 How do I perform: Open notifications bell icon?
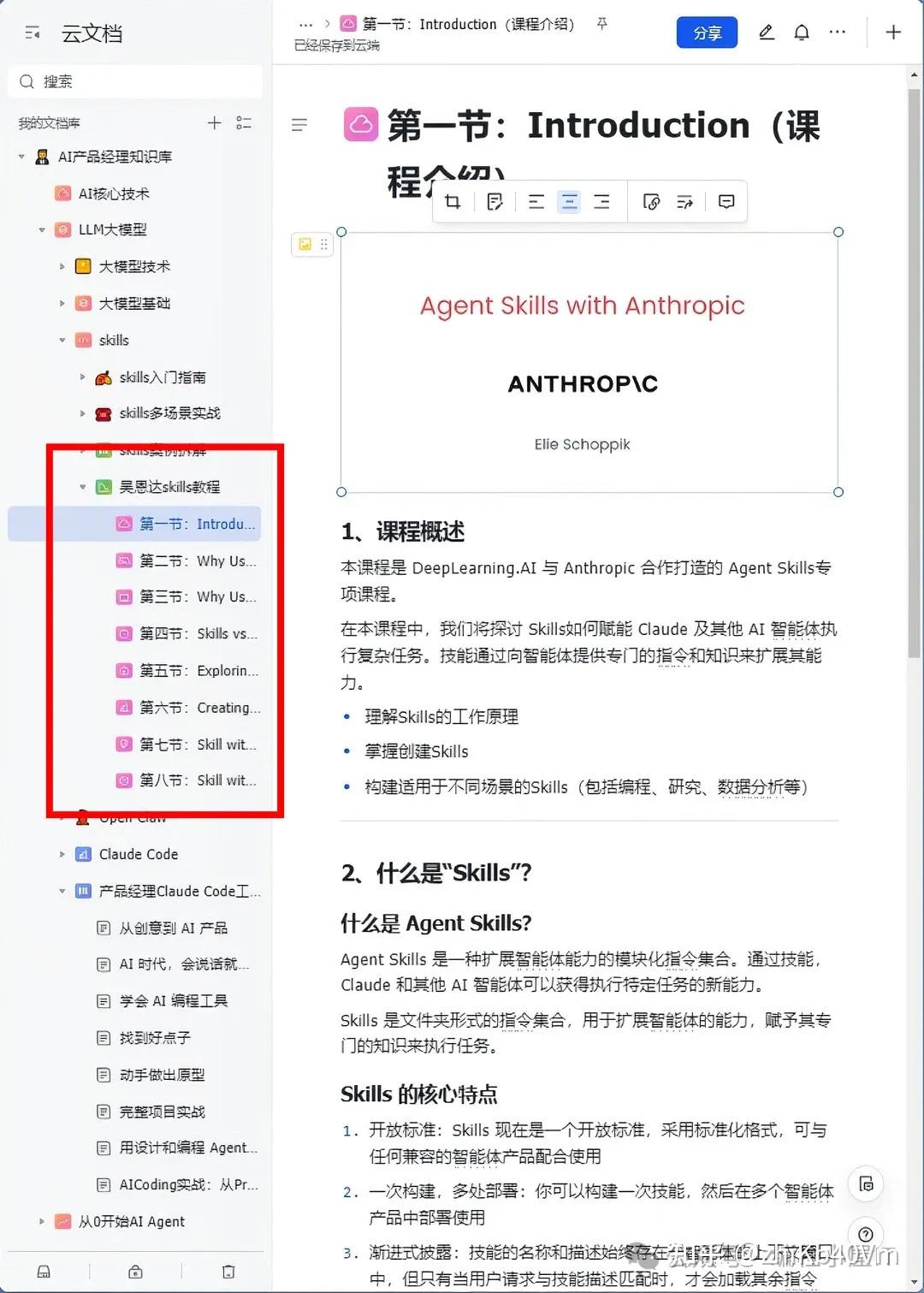point(802,33)
